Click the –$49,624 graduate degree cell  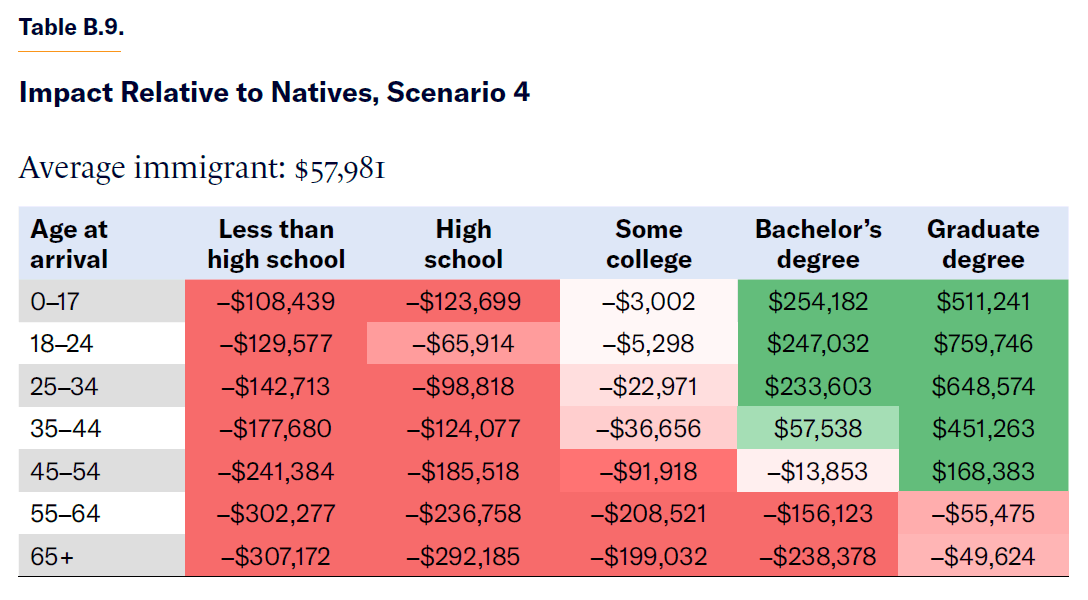[983, 556]
